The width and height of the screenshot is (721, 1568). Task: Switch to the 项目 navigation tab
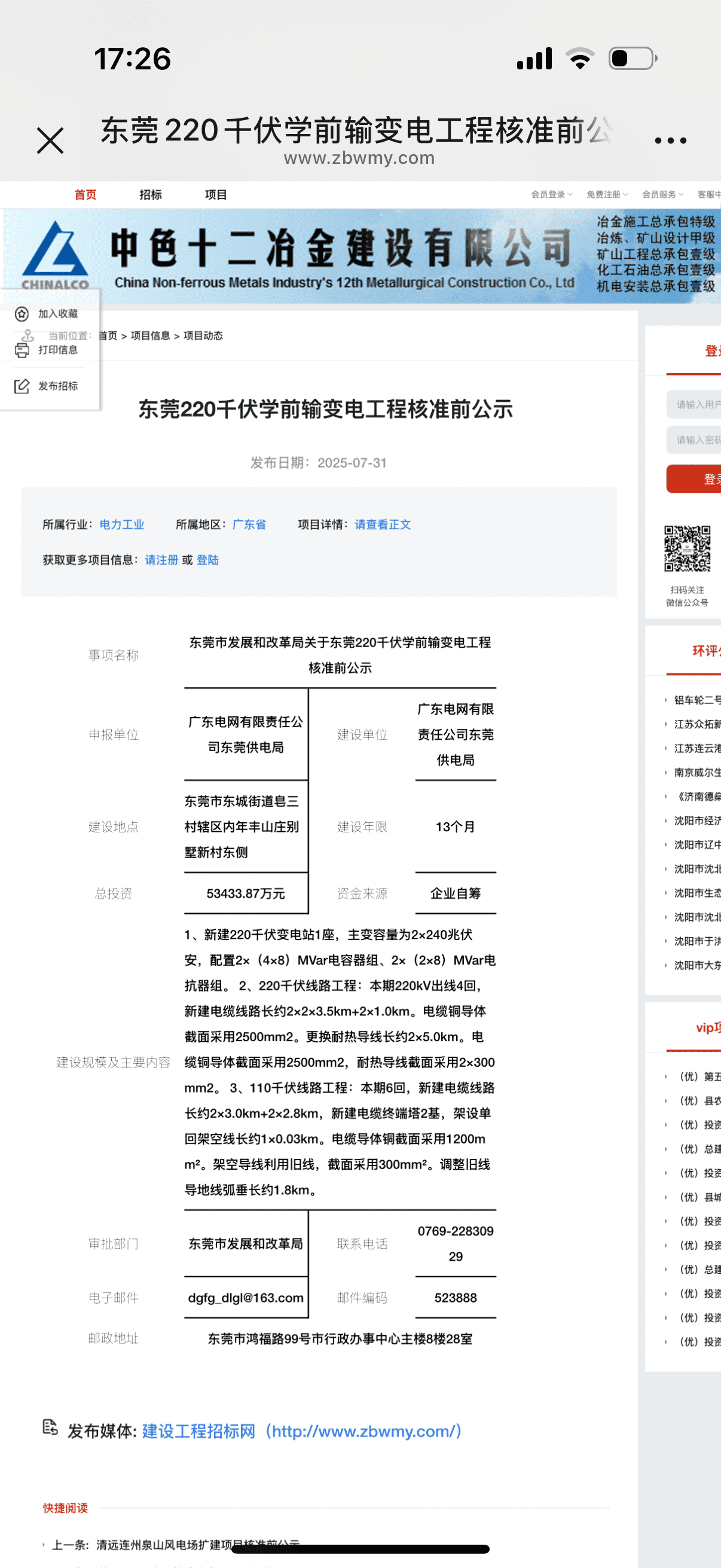pos(215,195)
